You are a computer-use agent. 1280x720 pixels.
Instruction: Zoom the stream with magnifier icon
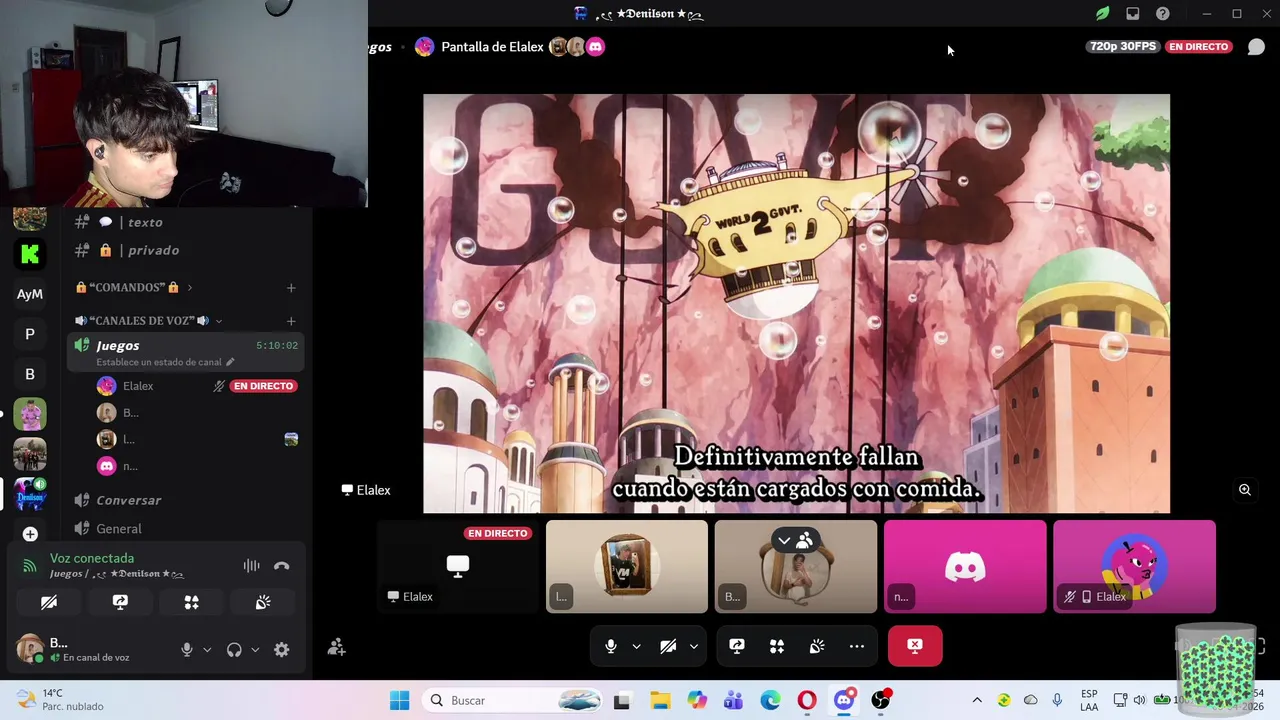point(1245,490)
